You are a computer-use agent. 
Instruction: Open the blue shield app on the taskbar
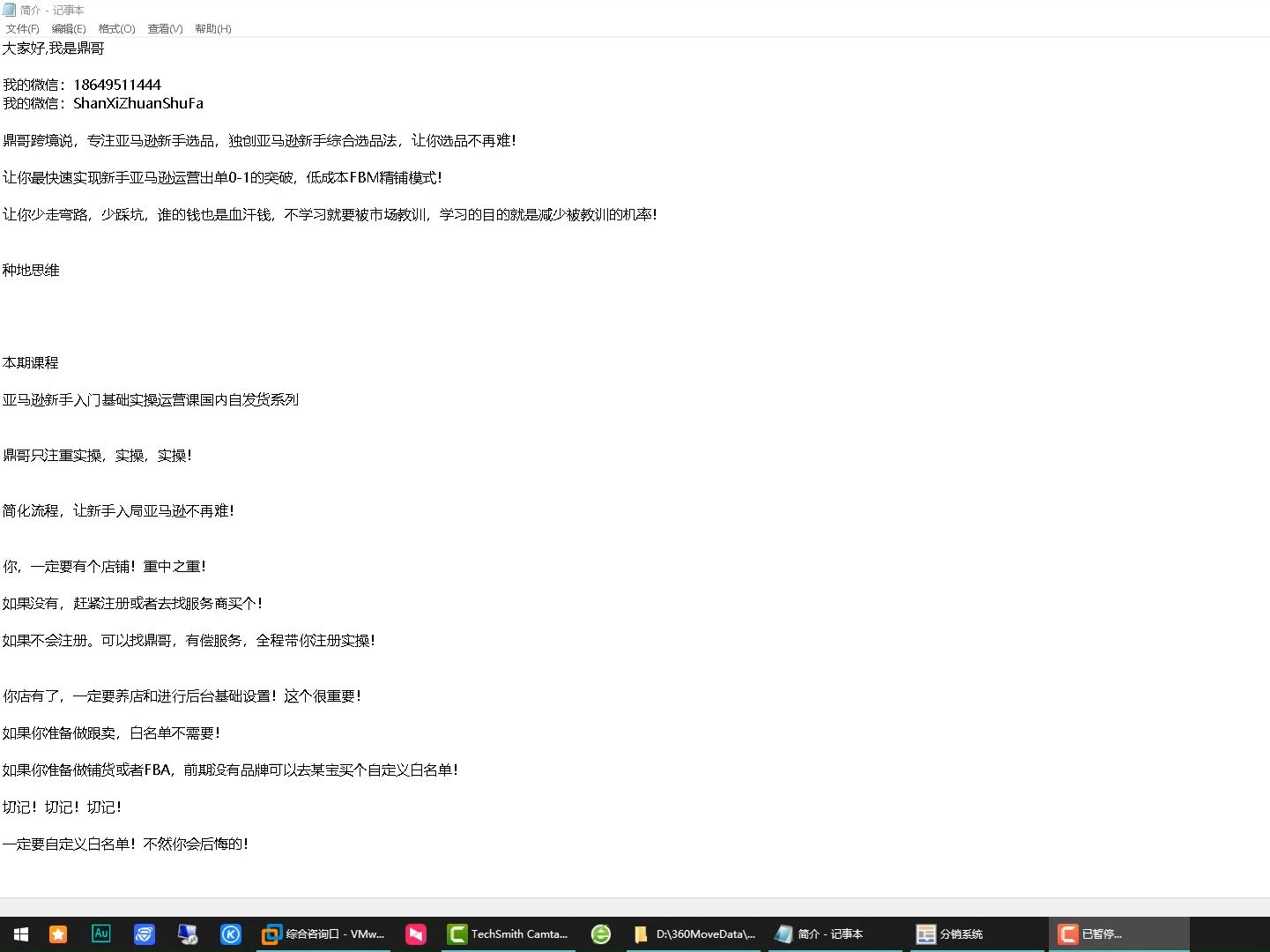[x=145, y=934]
